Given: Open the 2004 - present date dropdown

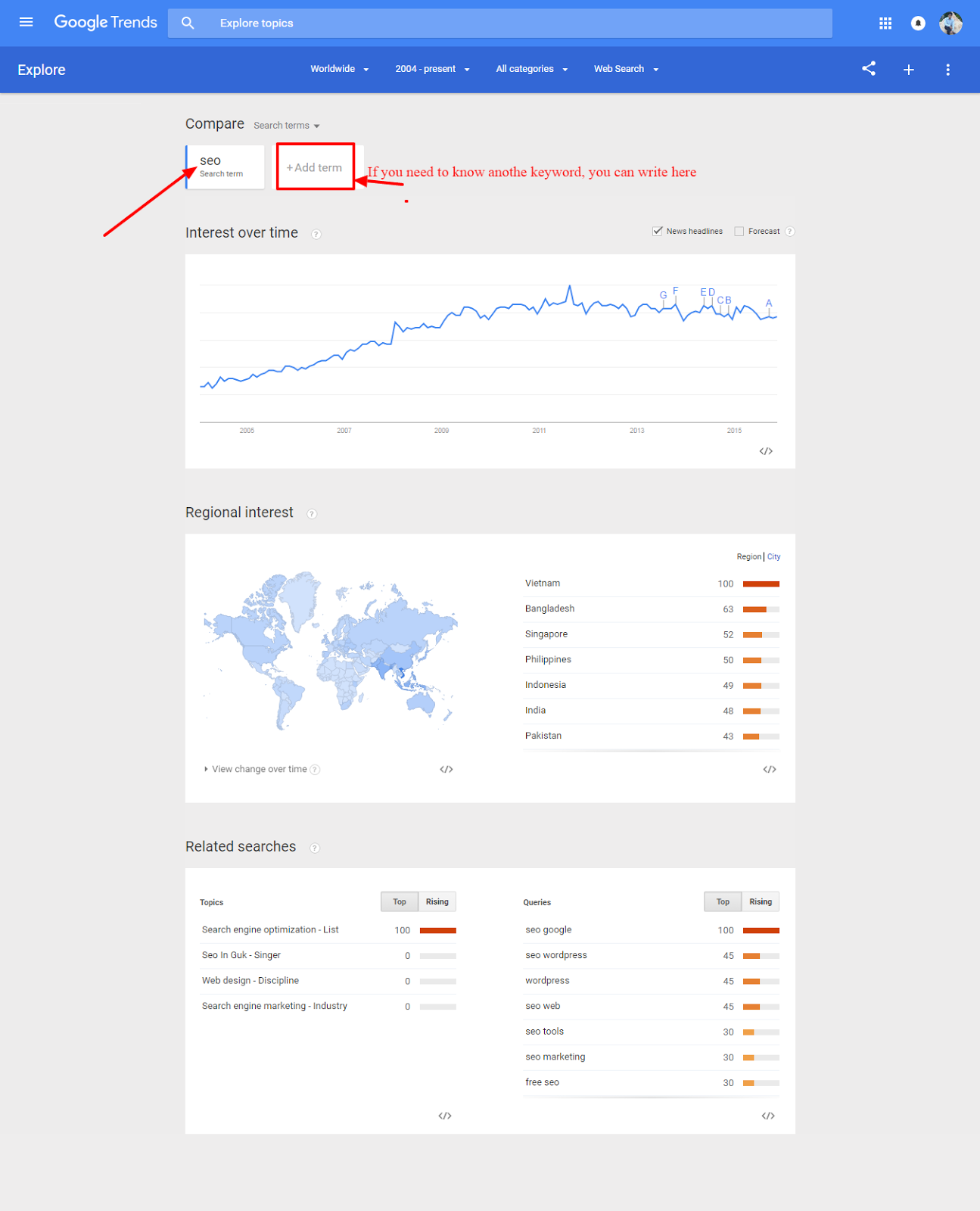Looking at the screenshot, I should [x=433, y=69].
